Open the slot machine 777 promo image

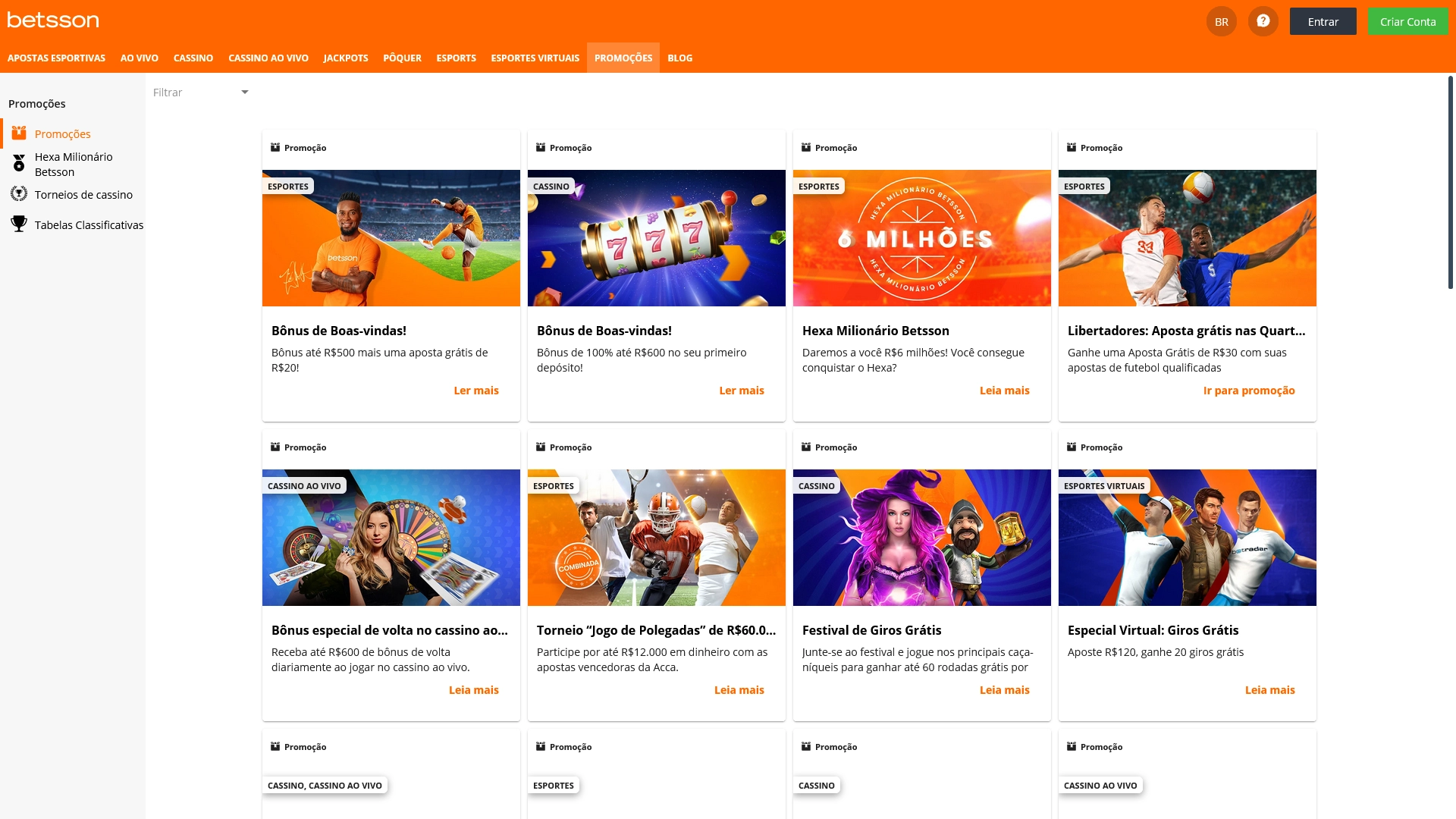[x=657, y=238]
